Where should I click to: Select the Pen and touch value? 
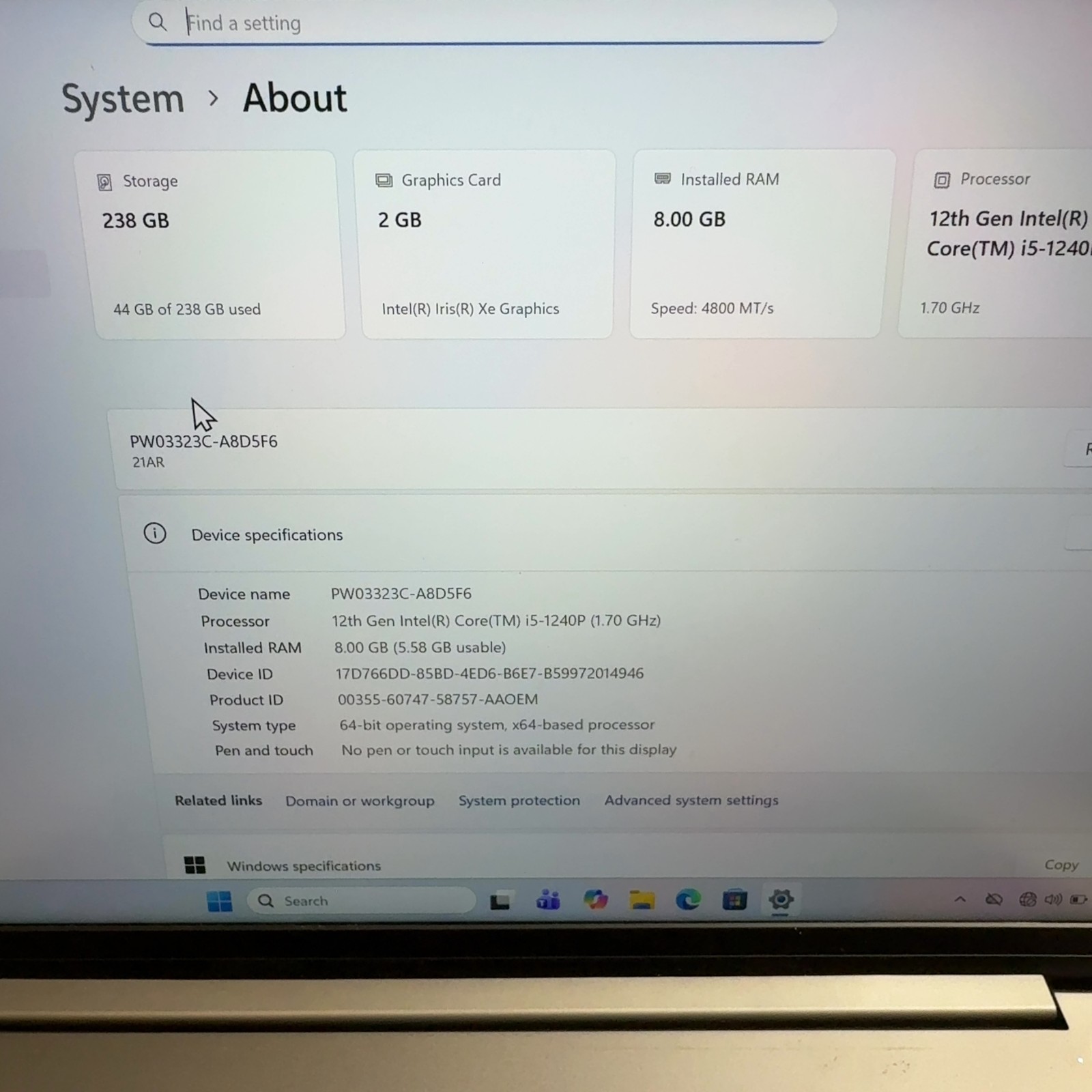(508, 750)
